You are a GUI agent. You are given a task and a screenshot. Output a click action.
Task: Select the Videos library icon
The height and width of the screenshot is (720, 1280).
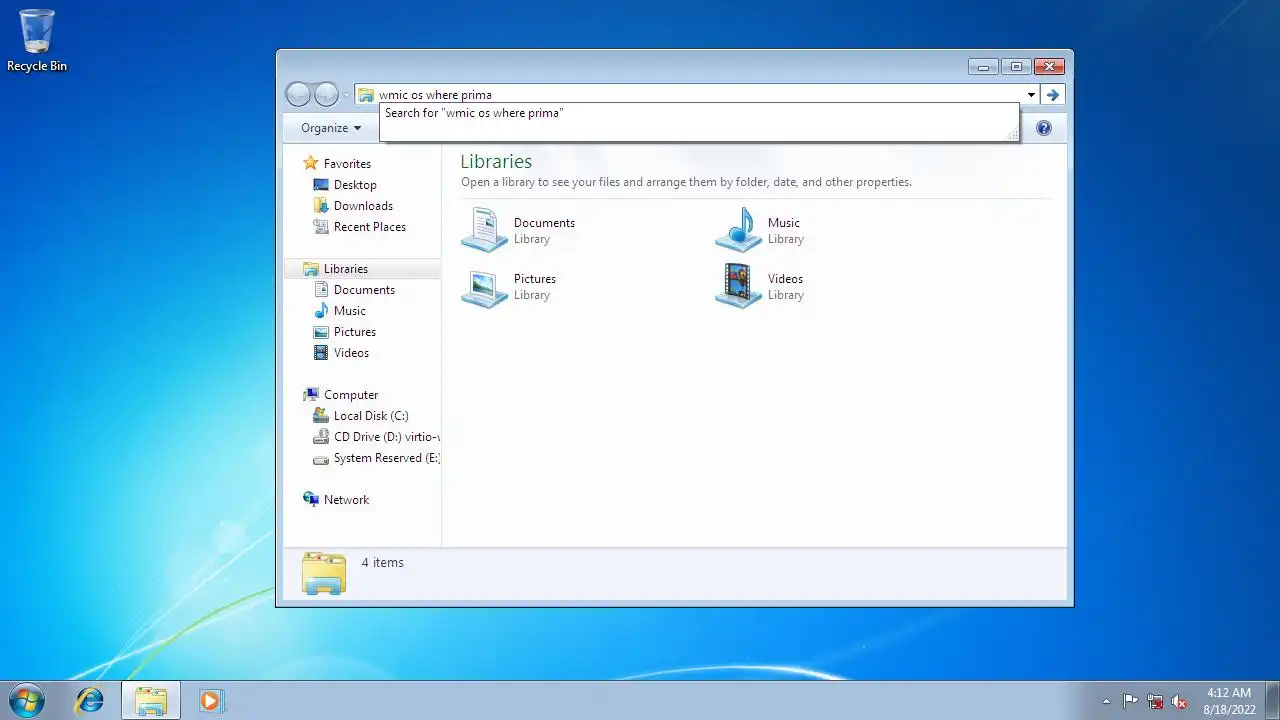738,286
